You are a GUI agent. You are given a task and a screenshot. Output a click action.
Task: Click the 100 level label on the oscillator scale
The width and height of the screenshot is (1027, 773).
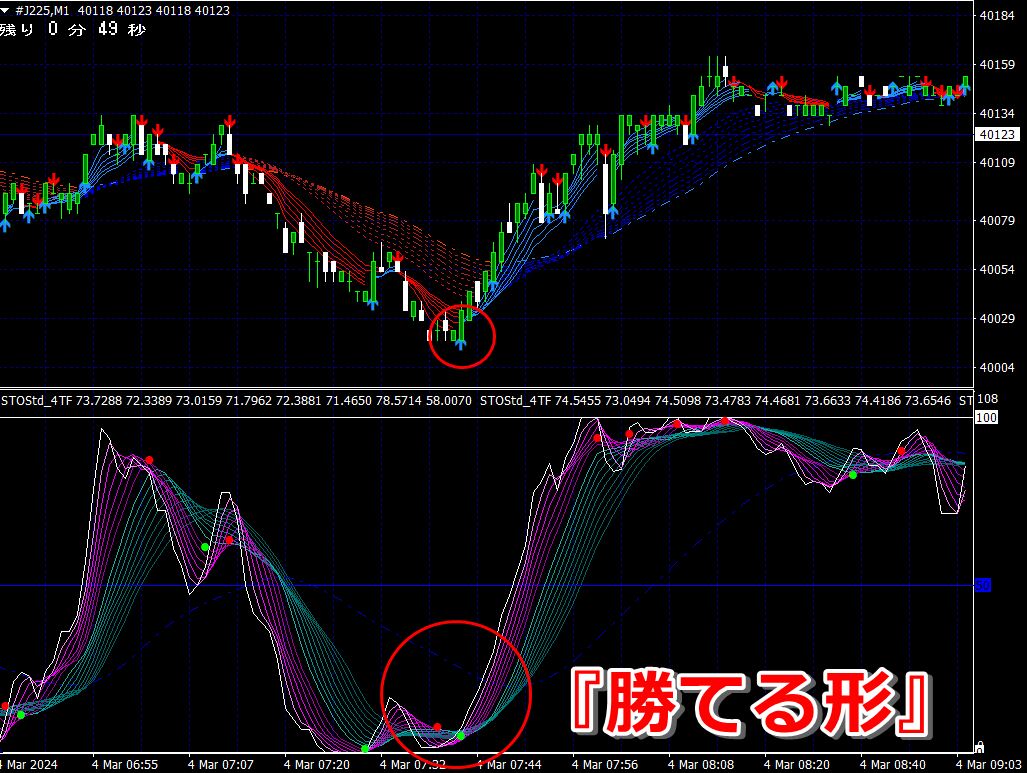click(986, 417)
